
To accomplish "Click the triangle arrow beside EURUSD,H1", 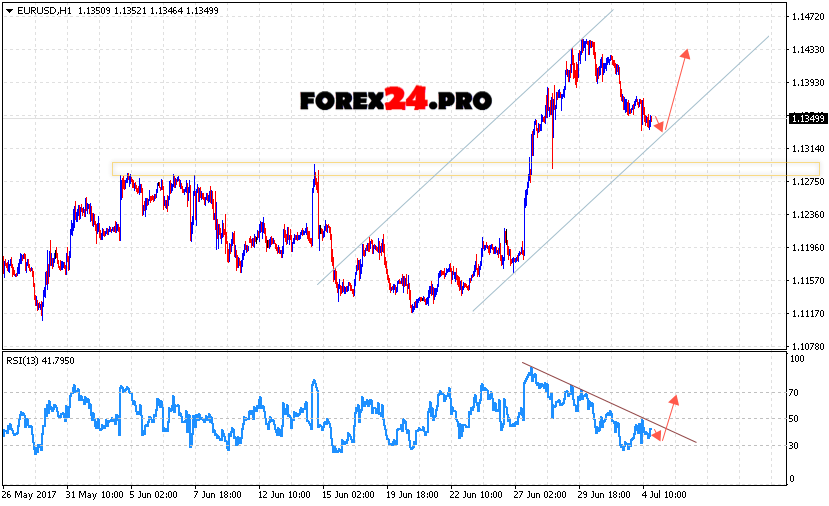I will tap(7, 10).
